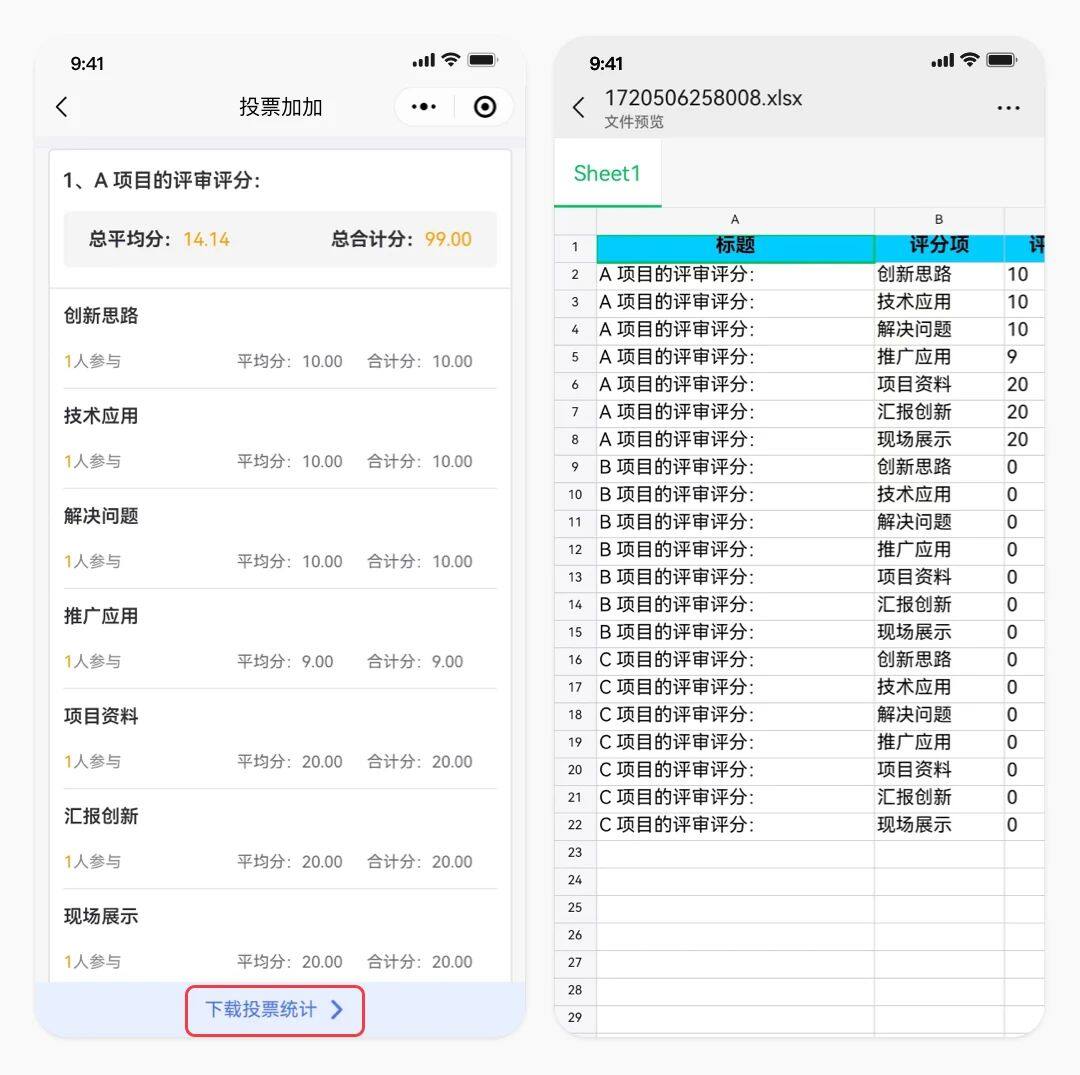1080x1075 pixels.
Task: Select the 标题 header cell
Action: (735, 246)
